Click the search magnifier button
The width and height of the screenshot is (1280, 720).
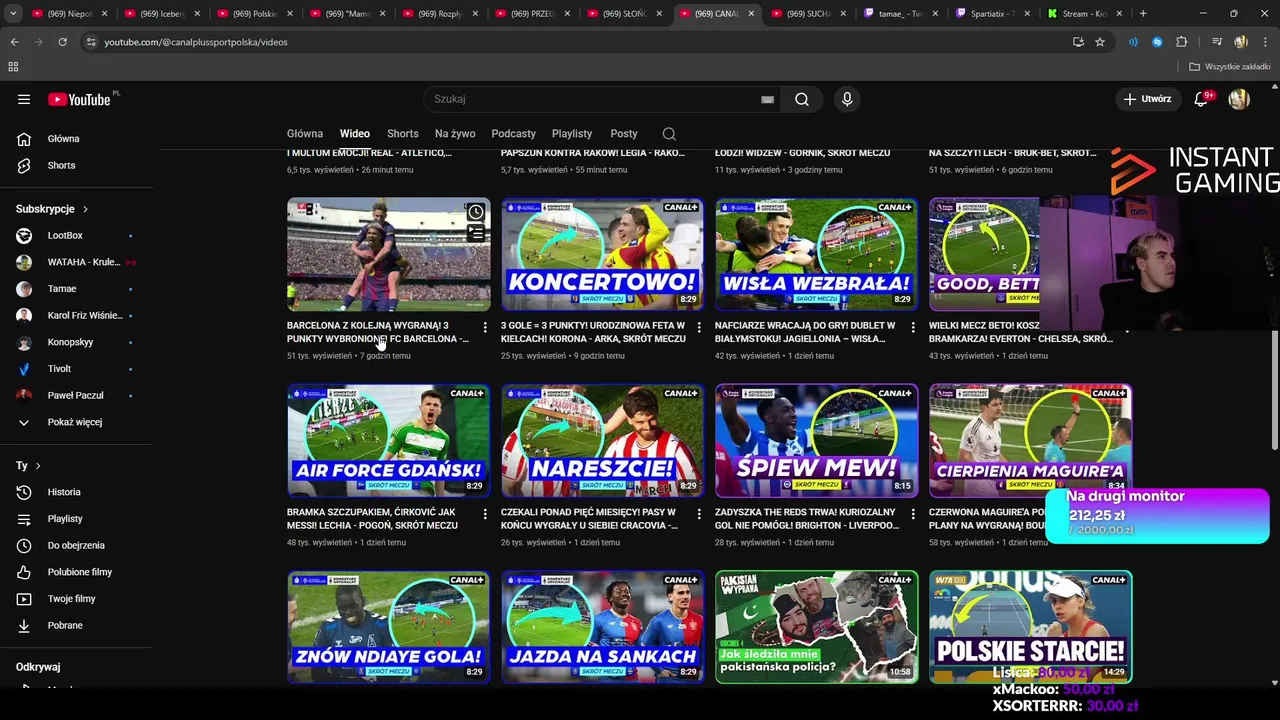pyautogui.click(x=802, y=99)
